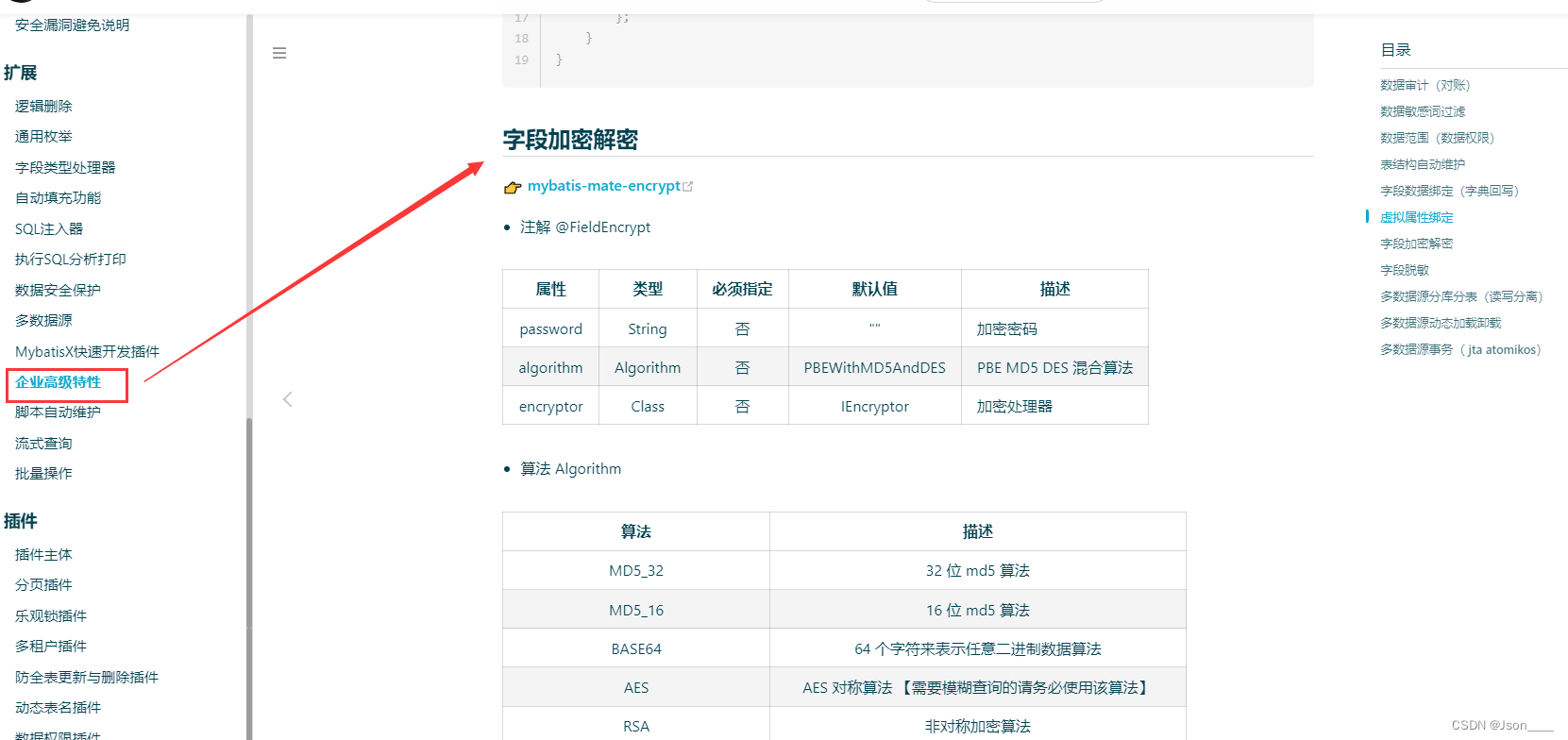Click the MD5_32 algorithm cell

tap(636, 570)
